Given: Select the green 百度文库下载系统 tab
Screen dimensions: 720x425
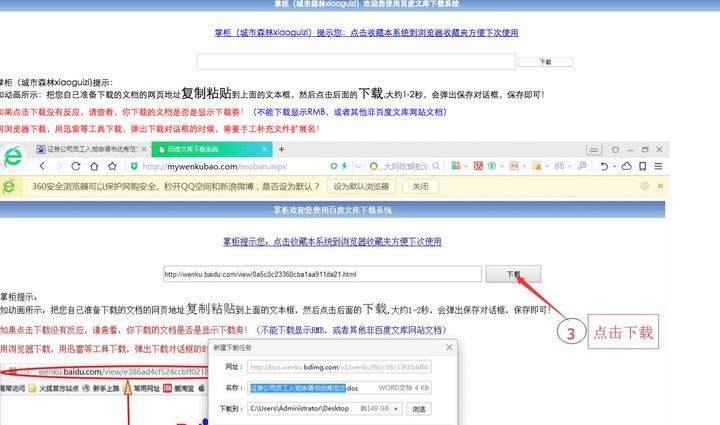Looking at the screenshot, I should (210, 149).
